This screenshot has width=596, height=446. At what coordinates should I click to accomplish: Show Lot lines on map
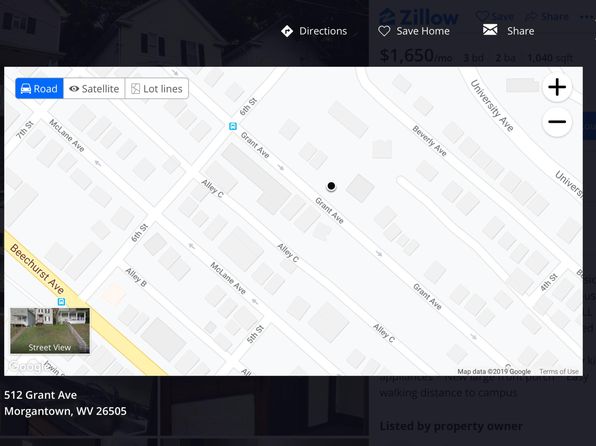[157, 89]
